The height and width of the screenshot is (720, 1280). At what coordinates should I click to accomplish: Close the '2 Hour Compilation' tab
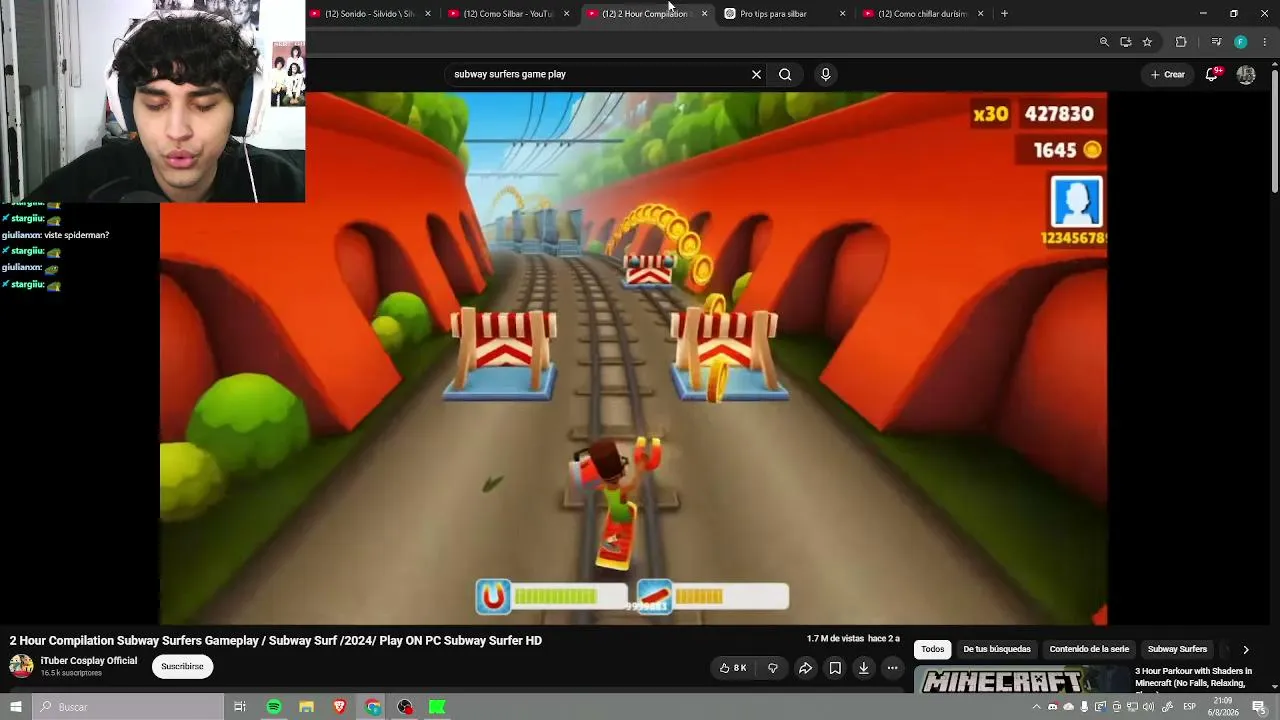(704, 14)
